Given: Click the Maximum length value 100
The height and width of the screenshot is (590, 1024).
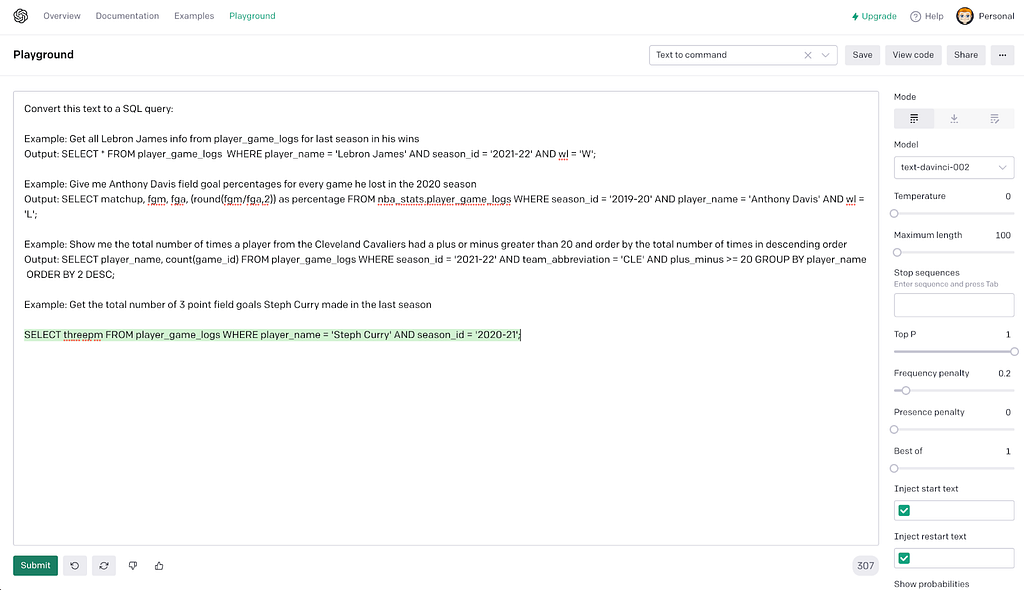Looking at the screenshot, I should 1003,235.
